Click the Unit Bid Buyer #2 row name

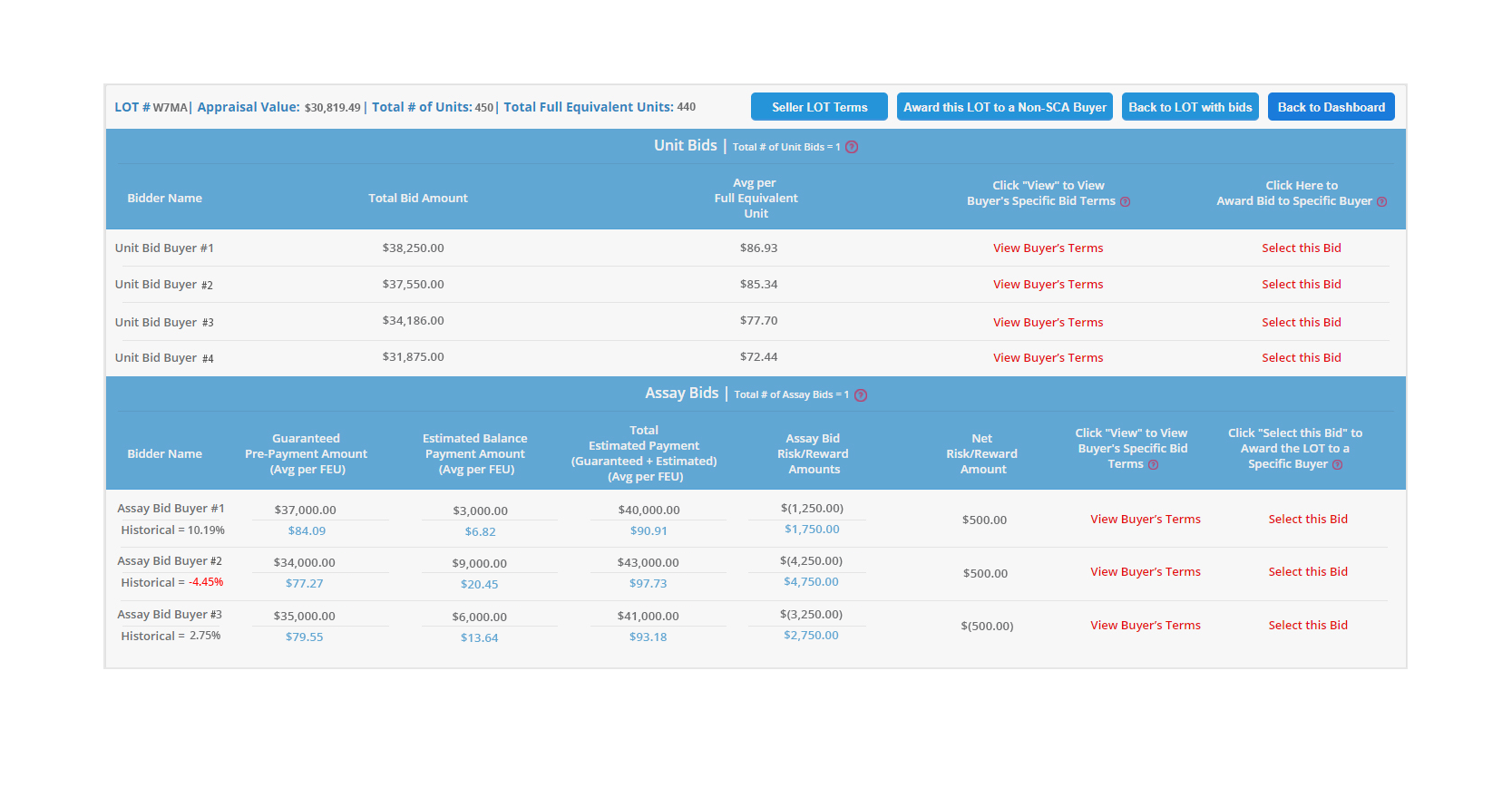tap(164, 285)
